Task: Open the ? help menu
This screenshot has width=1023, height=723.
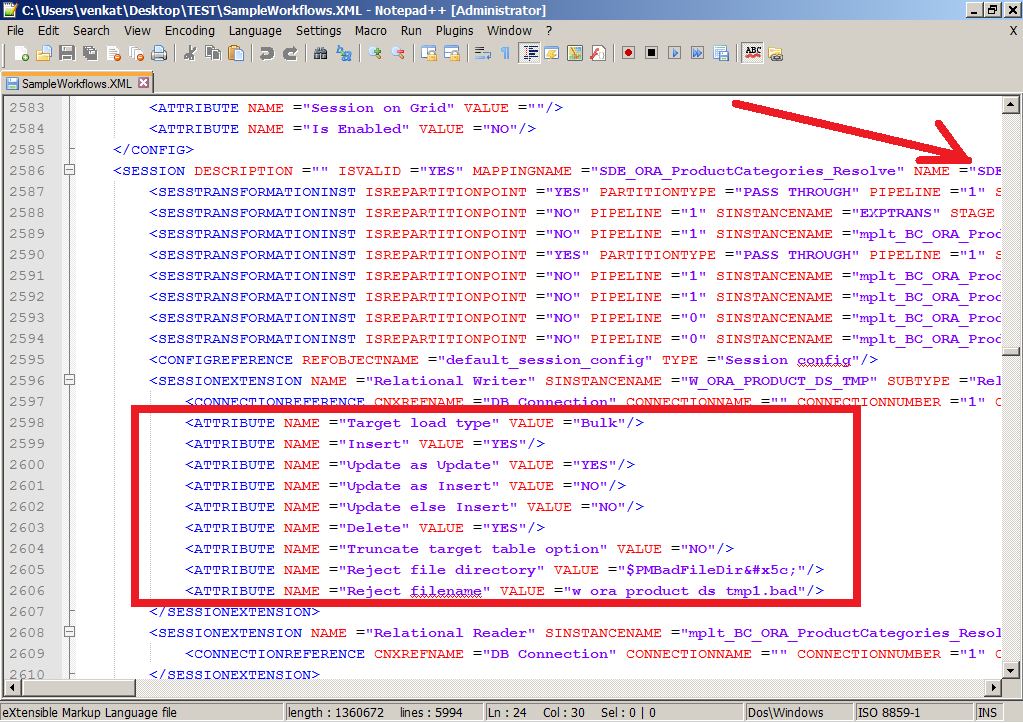Action: pyautogui.click(x=549, y=31)
